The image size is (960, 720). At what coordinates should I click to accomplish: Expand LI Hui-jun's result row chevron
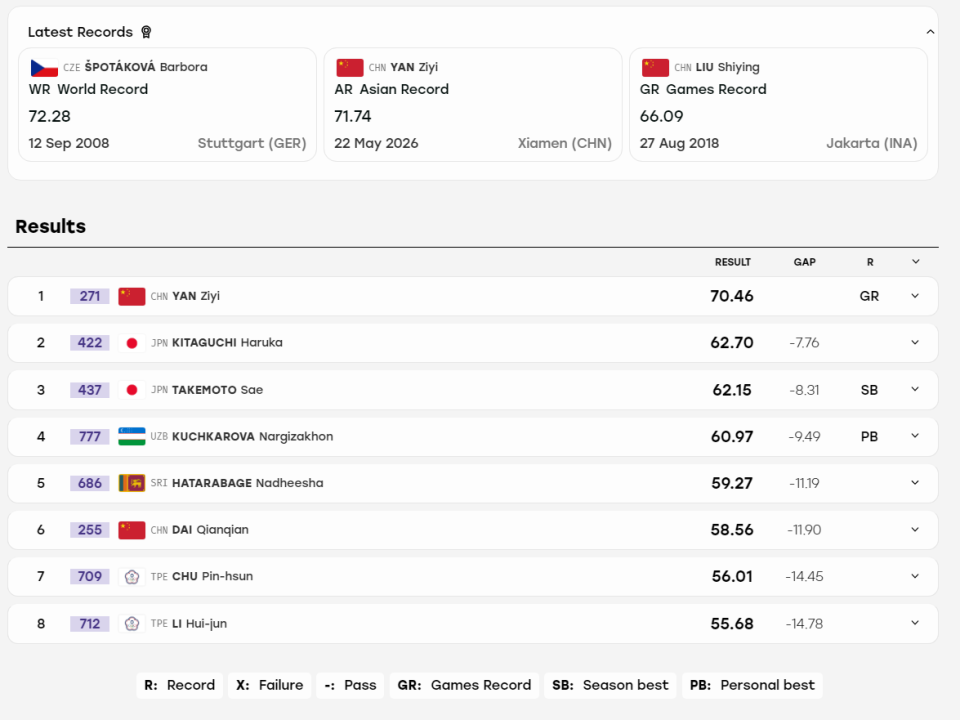[x=915, y=623]
